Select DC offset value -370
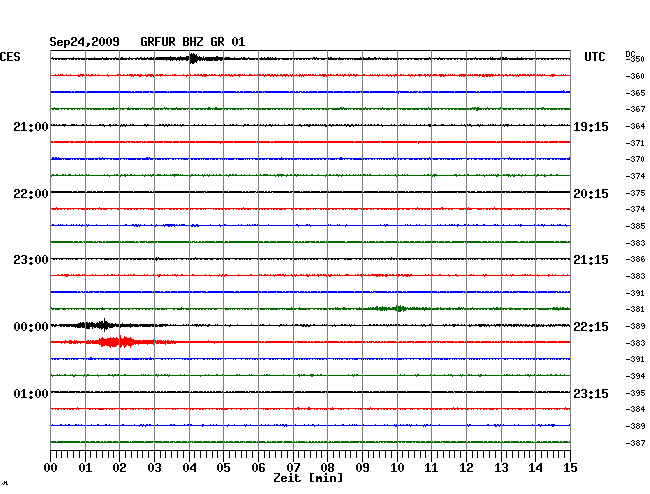The width and height of the screenshot is (650, 494). (635, 159)
